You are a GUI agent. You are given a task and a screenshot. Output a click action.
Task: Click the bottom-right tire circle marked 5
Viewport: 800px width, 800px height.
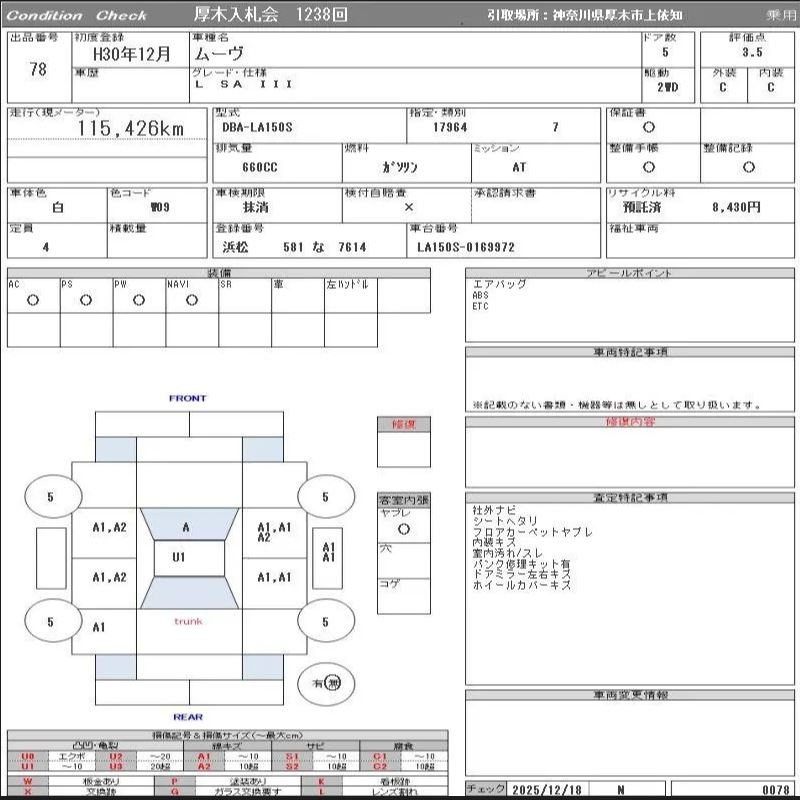coord(325,622)
